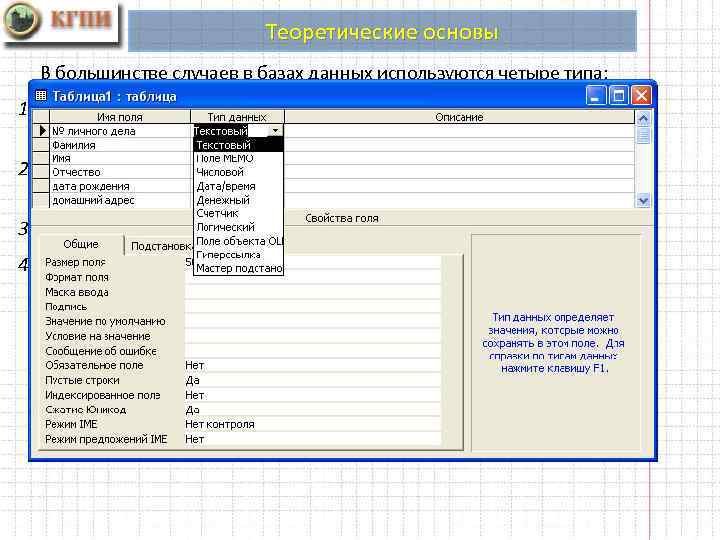Click the № личного дела field name
720x540 pixels.
click(120, 131)
